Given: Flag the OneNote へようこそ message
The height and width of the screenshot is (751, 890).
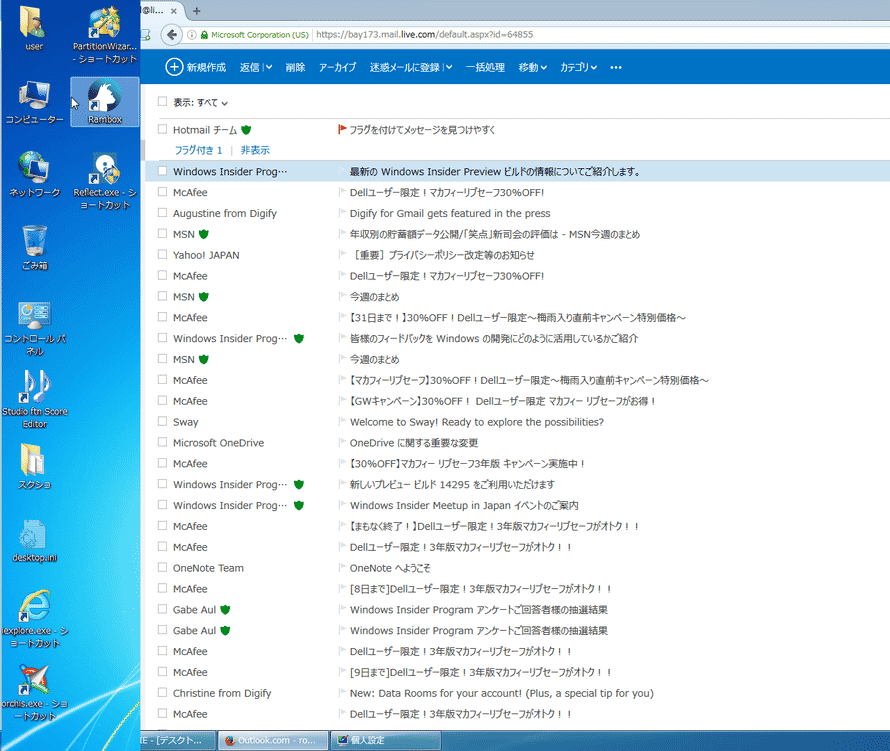Looking at the screenshot, I should click(342, 568).
